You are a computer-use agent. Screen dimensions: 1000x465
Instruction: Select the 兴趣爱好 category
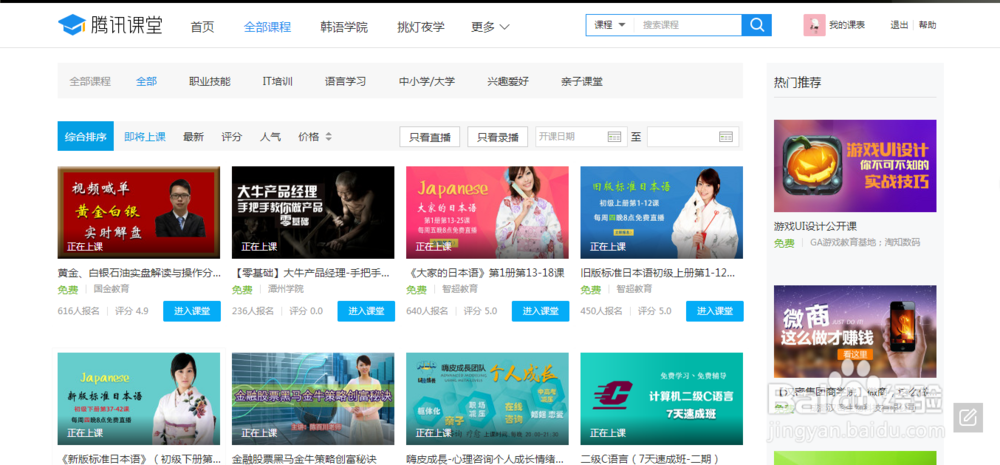click(508, 82)
